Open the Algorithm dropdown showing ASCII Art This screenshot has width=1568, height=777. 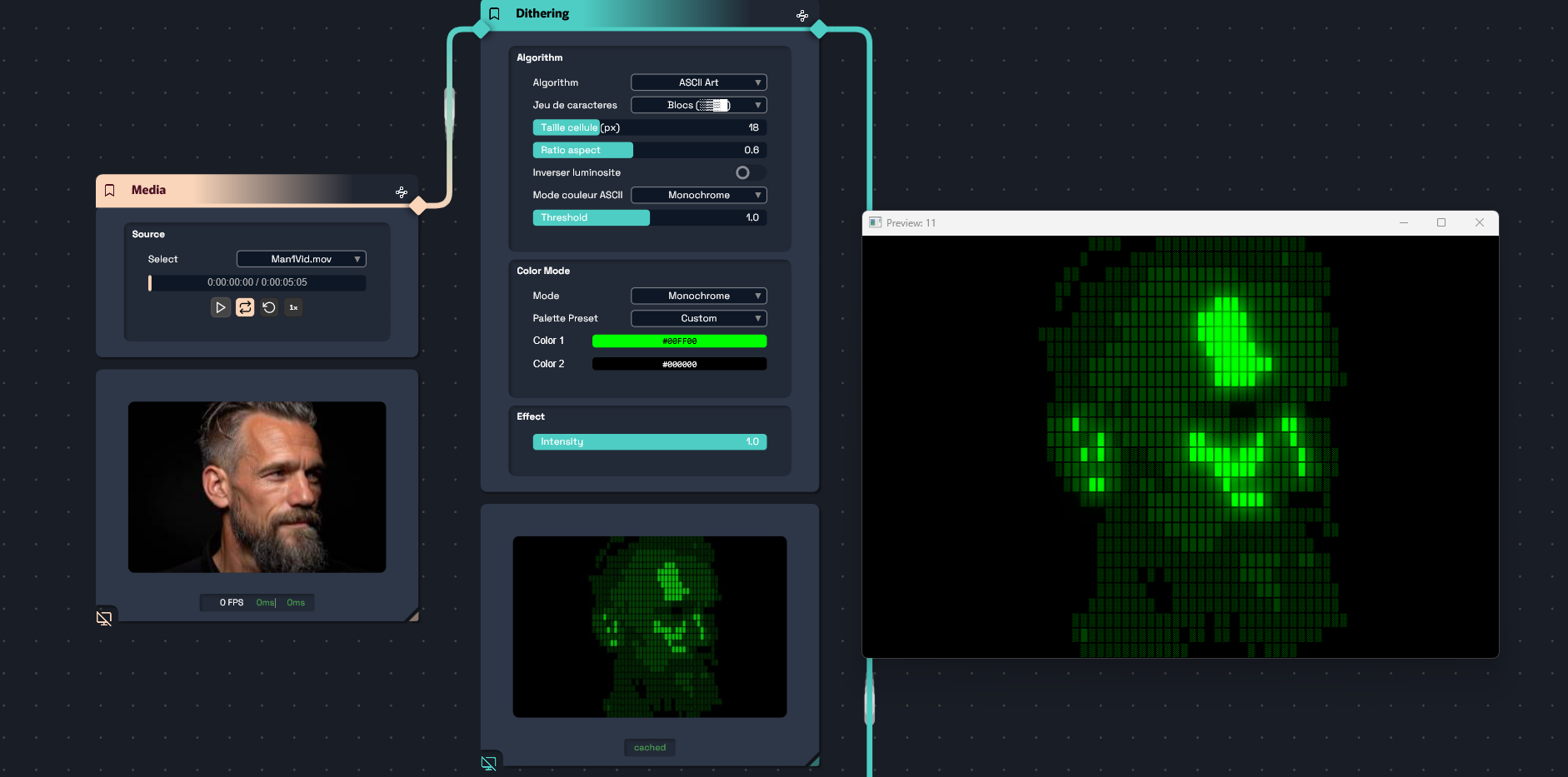pyautogui.click(x=697, y=82)
